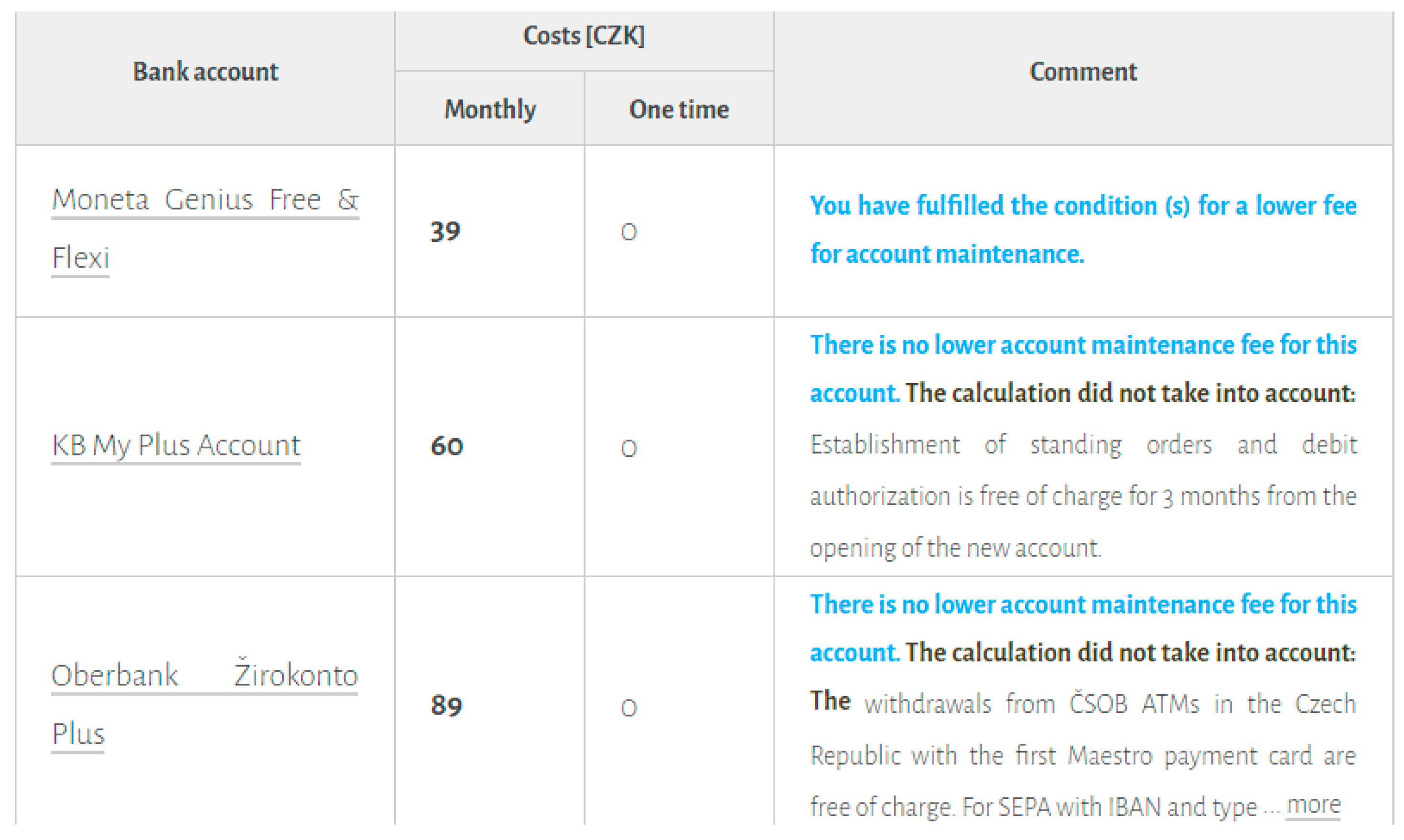1404x840 pixels.
Task: Click Moneta's one-time cost value 0
Action: (x=628, y=232)
